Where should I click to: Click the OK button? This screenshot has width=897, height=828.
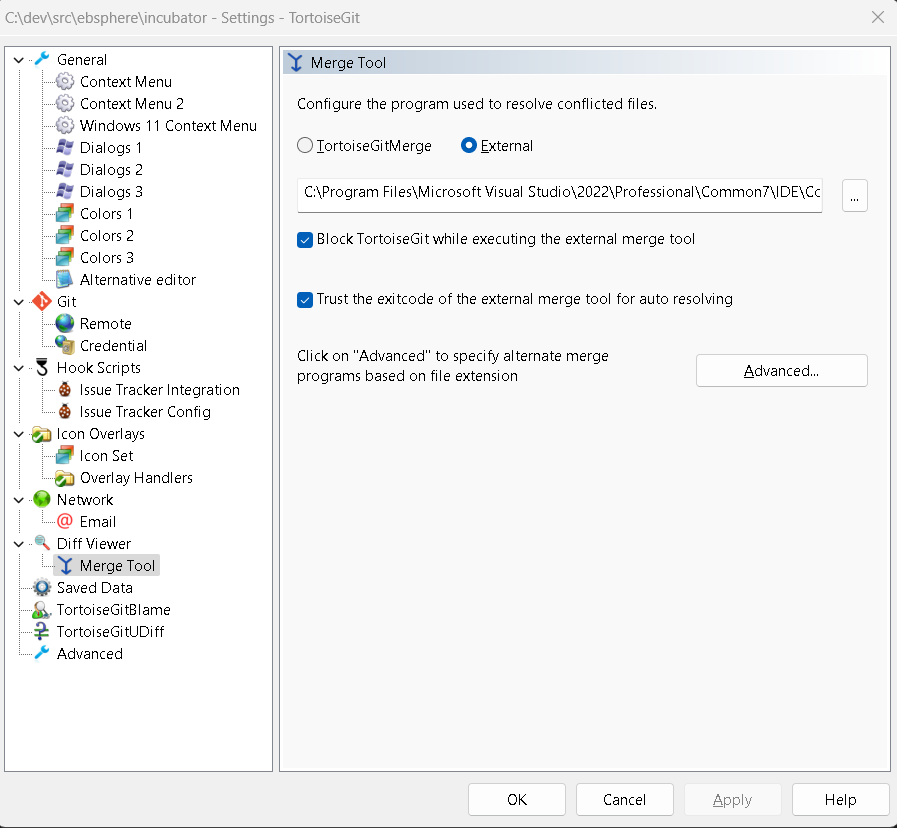[x=517, y=799]
